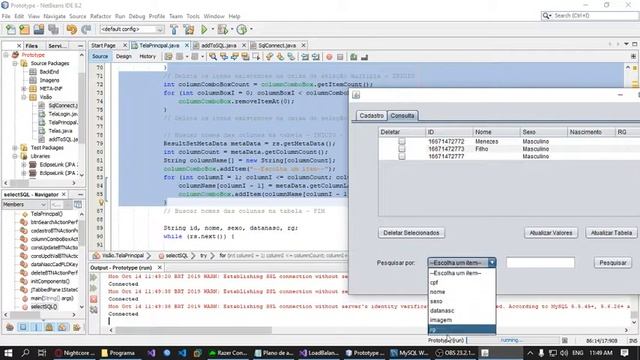Click the Clean and Build icon
Screen dimensions: 640x360
[189, 29]
